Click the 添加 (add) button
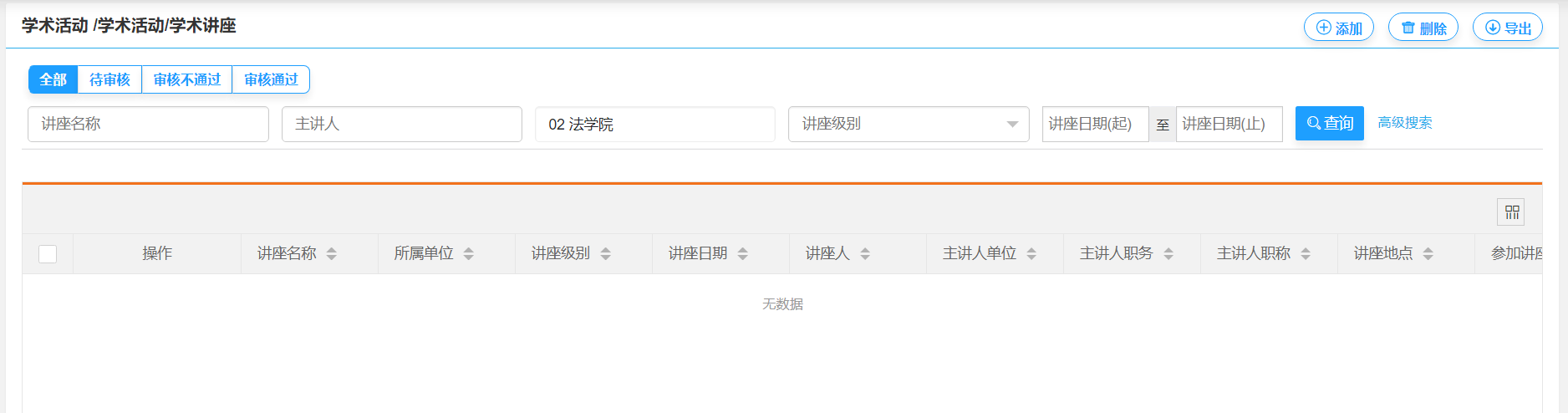 pyautogui.click(x=1338, y=28)
